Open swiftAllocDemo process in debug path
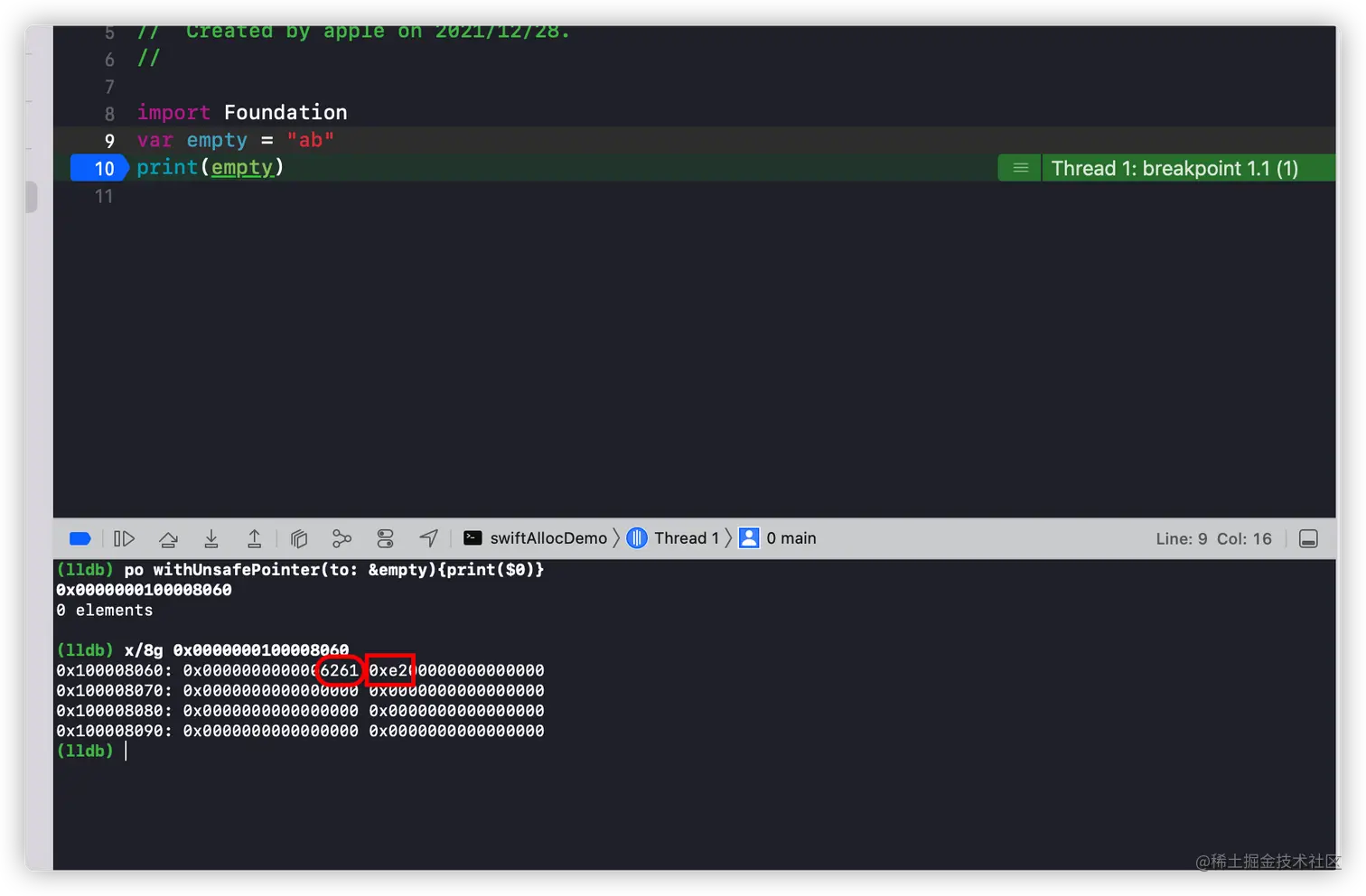This screenshot has width=1366, height=896. click(537, 538)
